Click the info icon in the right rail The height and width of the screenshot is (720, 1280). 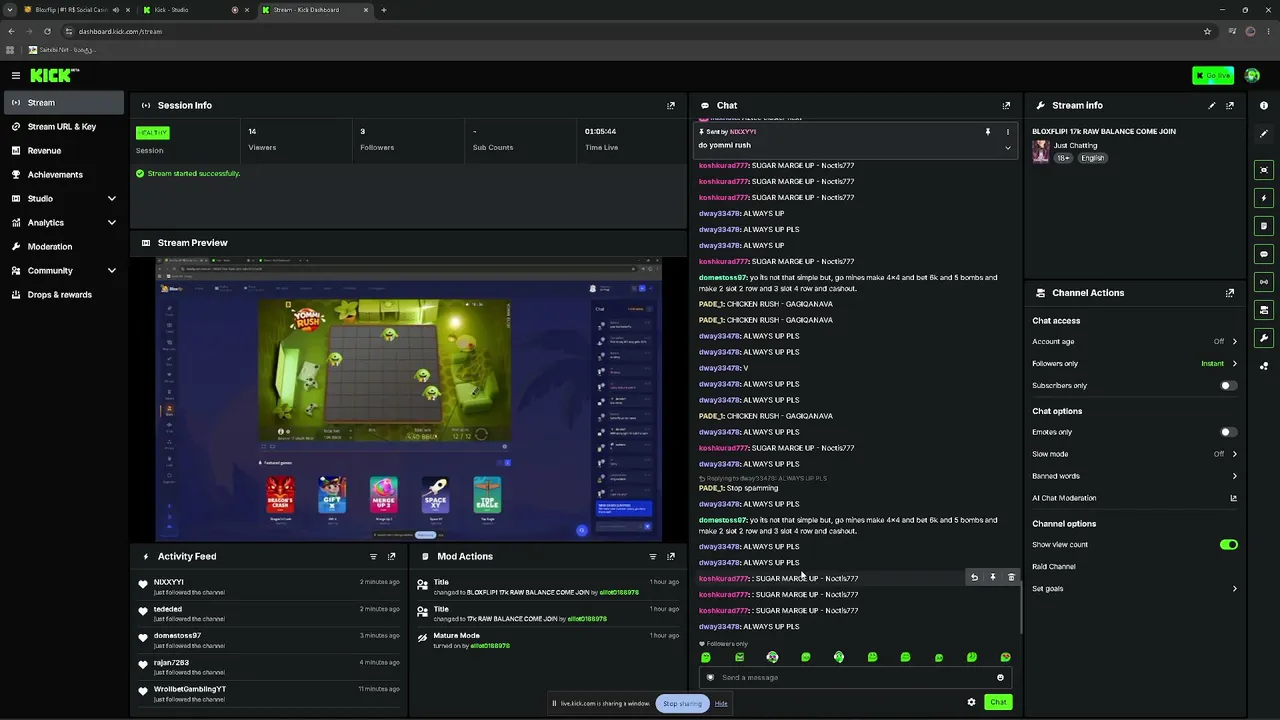[x=1264, y=105]
